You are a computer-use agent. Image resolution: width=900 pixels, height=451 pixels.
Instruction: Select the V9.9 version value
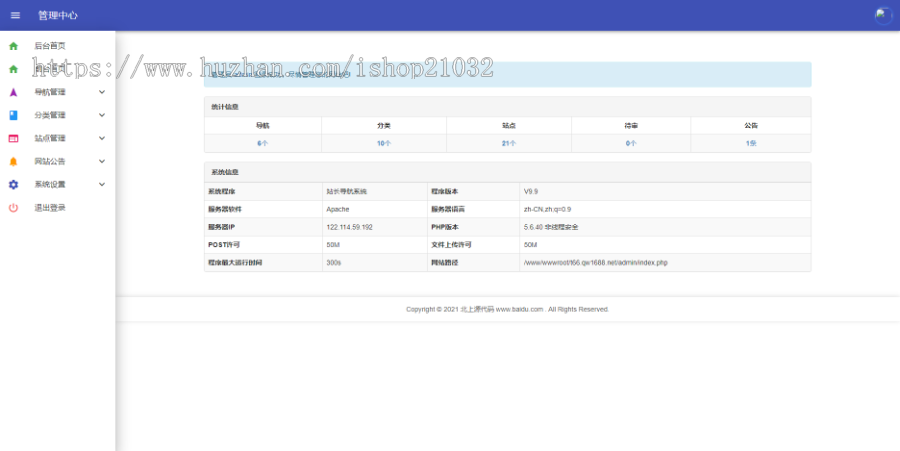pyautogui.click(x=531, y=192)
